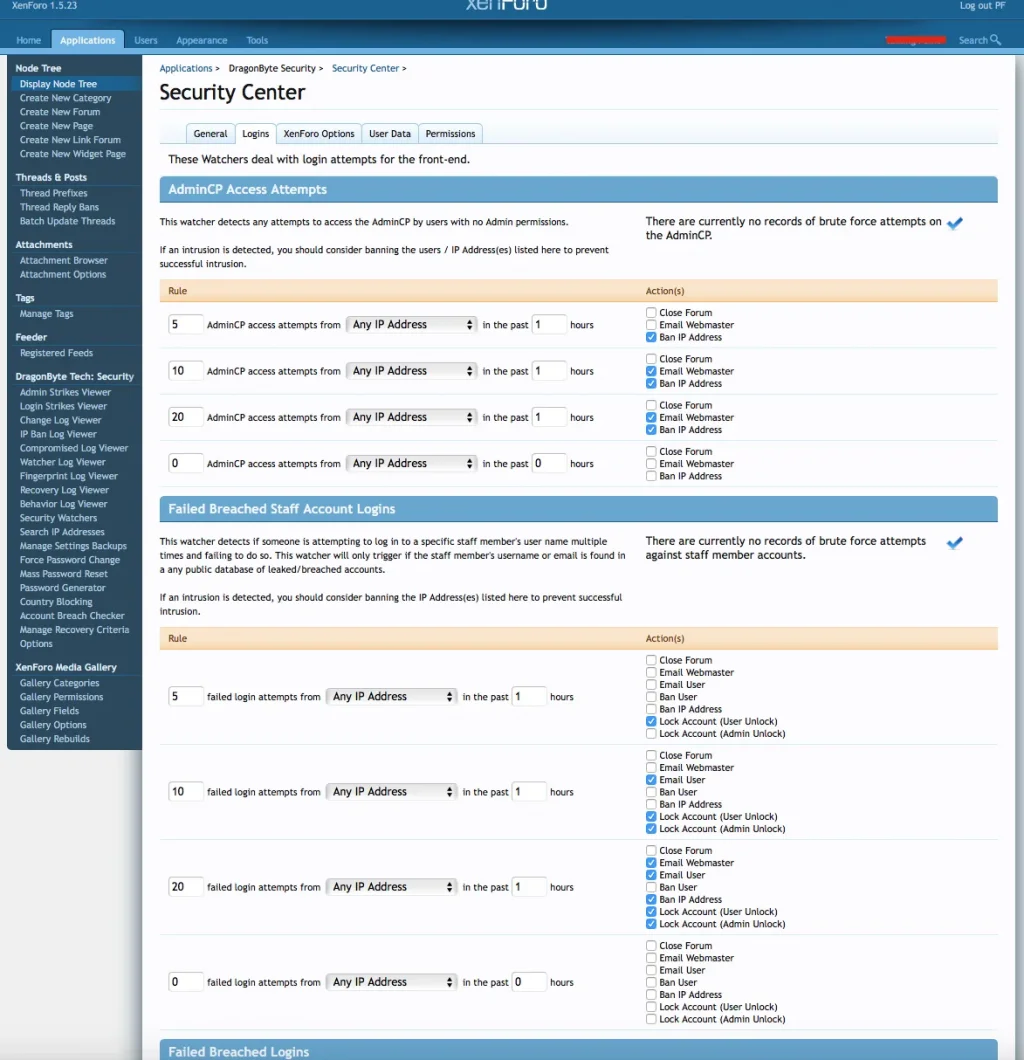
Task: Open Gallery Categories in sidebar
Action: point(59,683)
